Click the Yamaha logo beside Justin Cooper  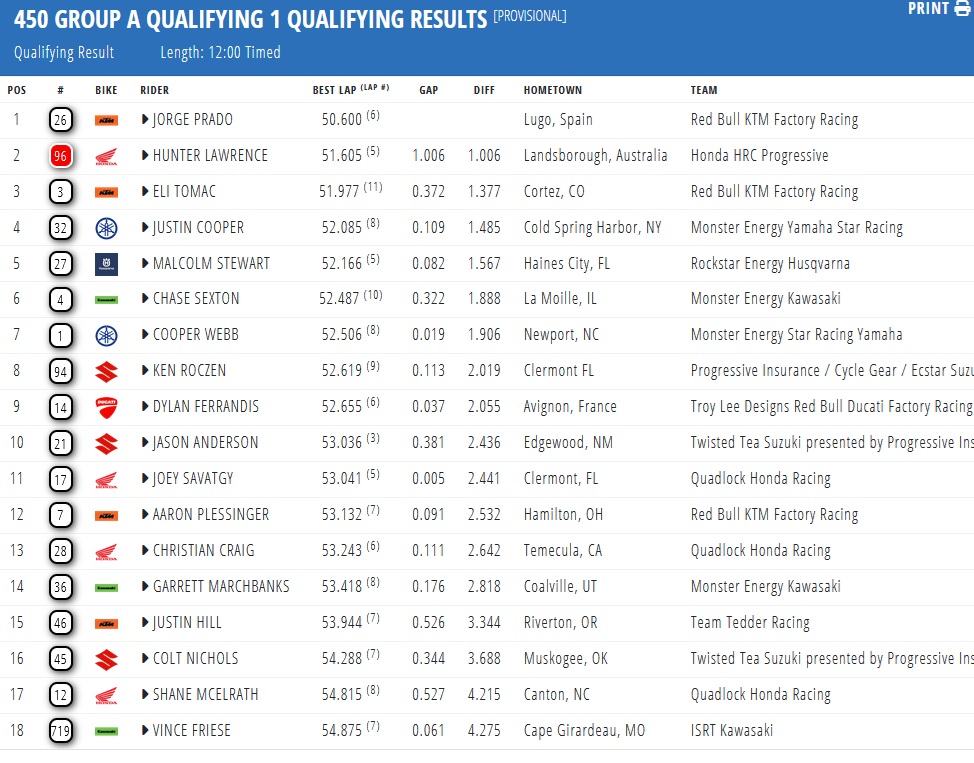pos(106,228)
